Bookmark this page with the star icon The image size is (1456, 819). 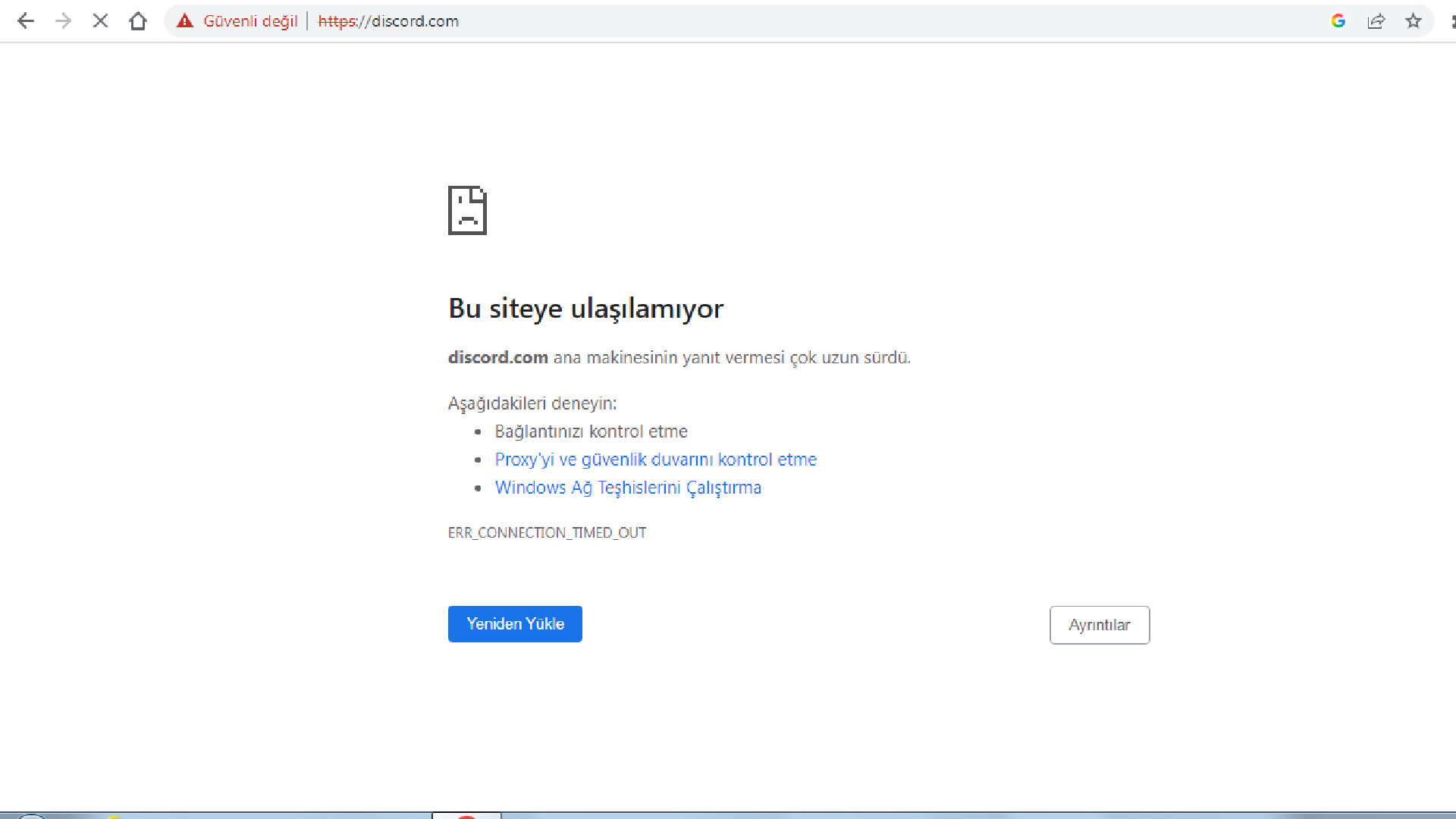click(x=1413, y=21)
